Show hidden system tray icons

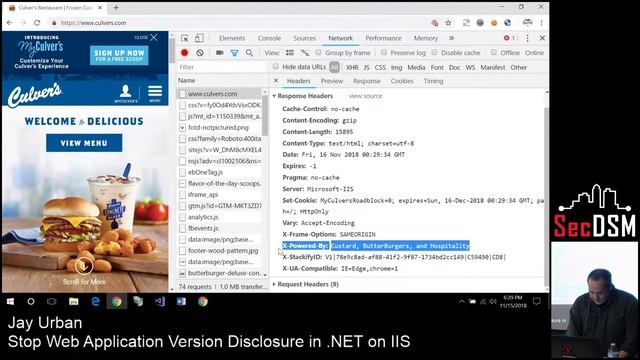click(462, 302)
